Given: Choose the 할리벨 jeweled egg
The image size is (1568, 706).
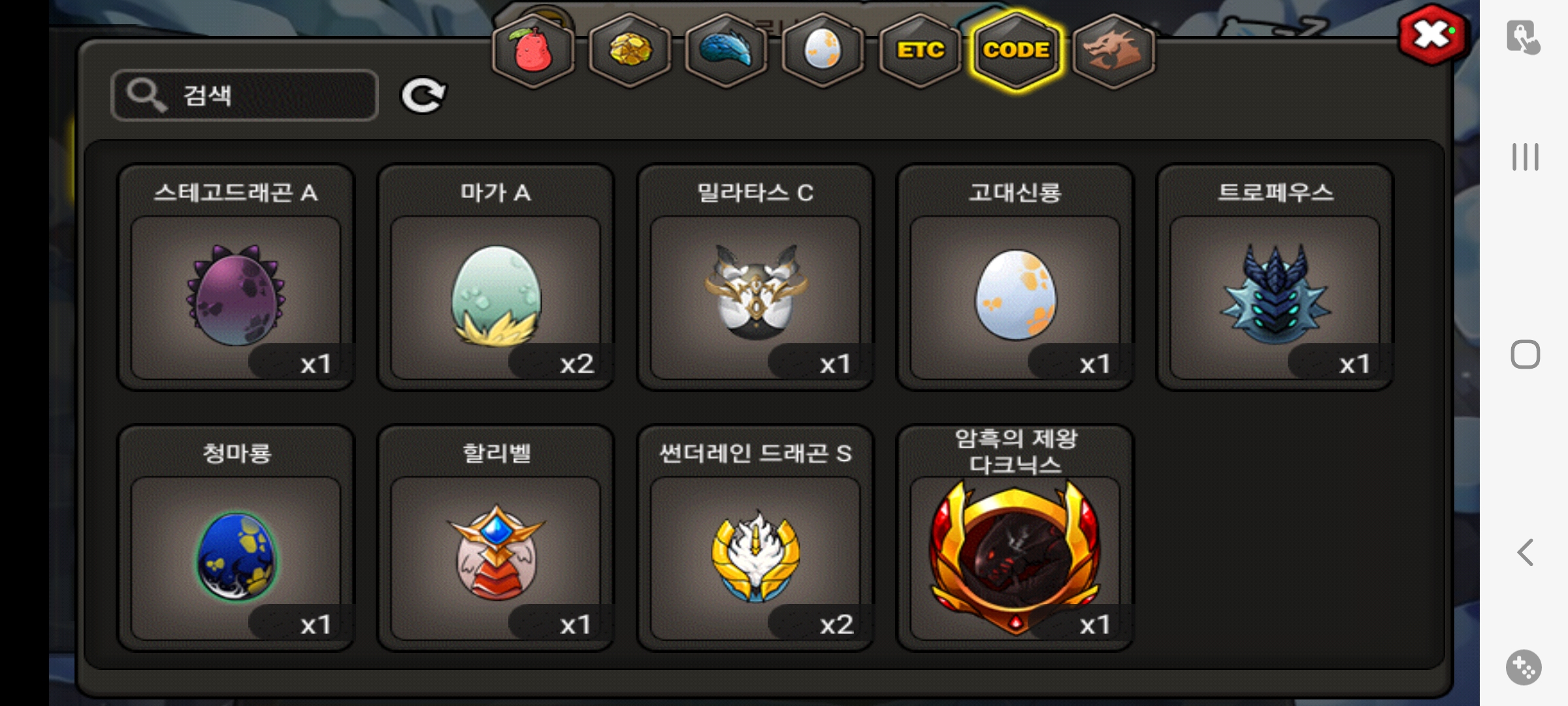Looking at the screenshot, I should 496,538.
